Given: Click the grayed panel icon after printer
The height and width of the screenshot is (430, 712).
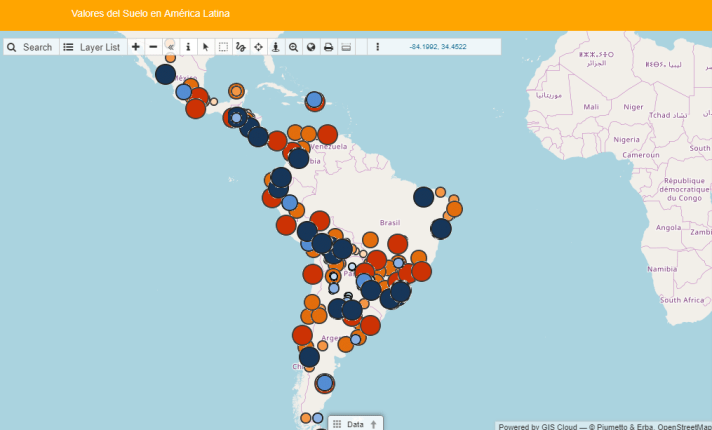Looking at the screenshot, I should [x=346, y=47].
